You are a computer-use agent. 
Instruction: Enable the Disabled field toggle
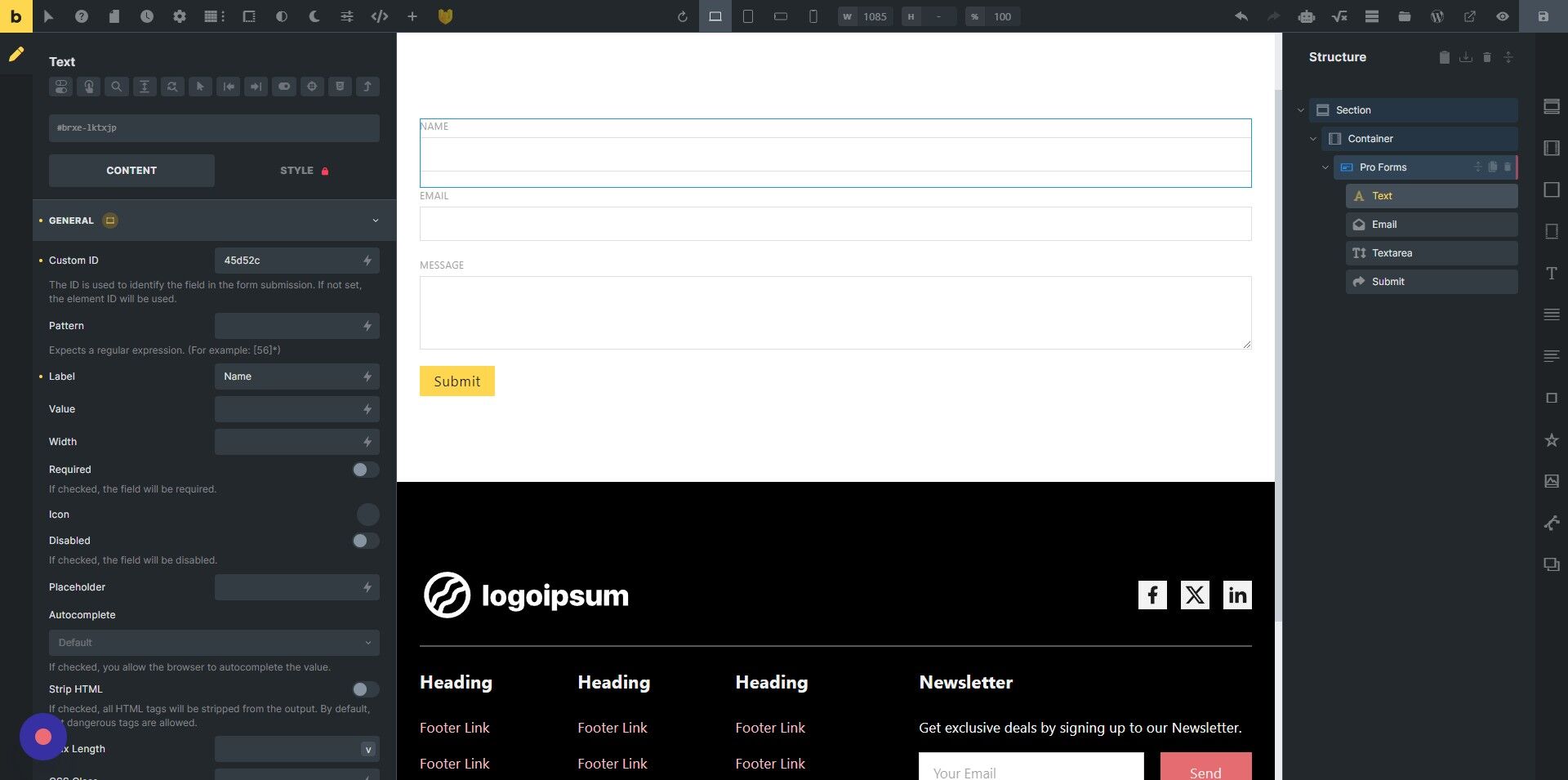pyautogui.click(x=365, y=541)
